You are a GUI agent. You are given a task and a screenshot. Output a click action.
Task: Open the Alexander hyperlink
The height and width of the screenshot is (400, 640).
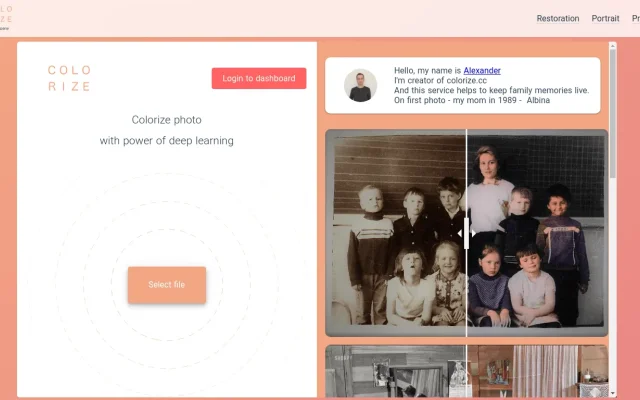click(482, 71)
